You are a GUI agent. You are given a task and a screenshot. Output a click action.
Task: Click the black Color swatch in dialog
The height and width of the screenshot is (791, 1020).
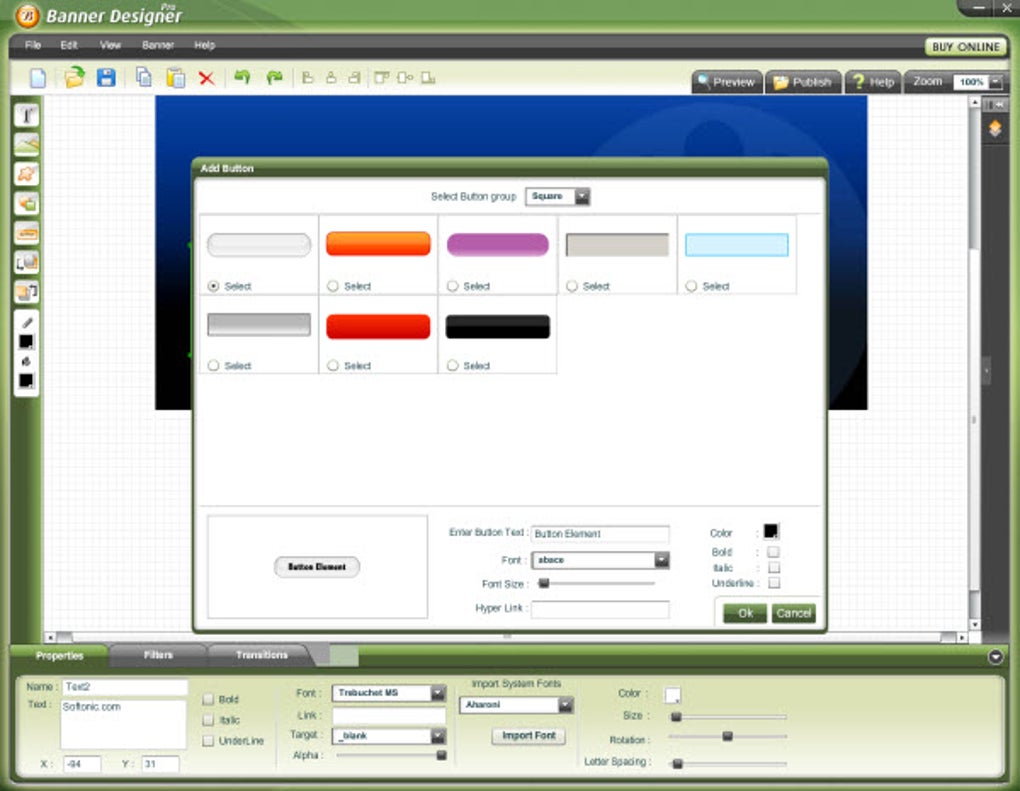[x=771, y=531]
